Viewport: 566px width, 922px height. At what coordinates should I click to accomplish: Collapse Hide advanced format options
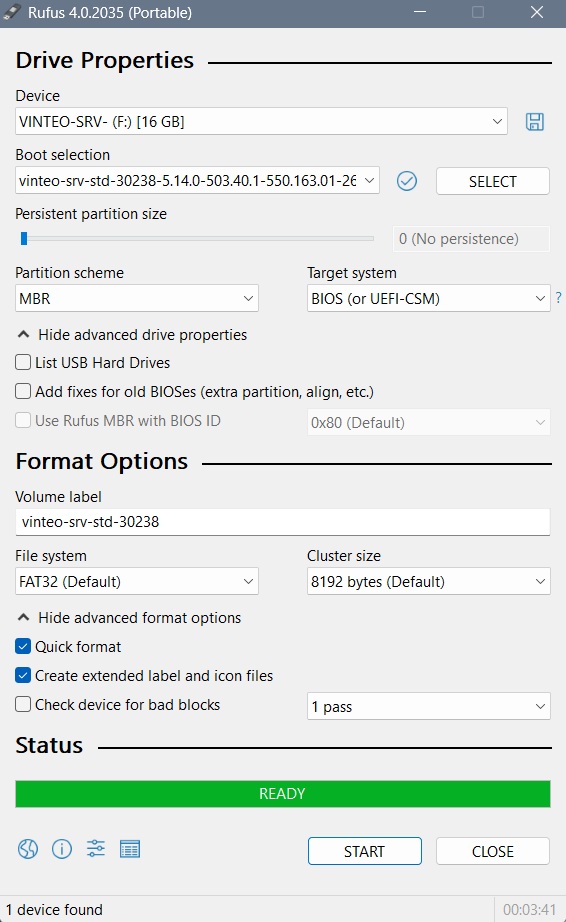pyautogui.click(x=129, y=617)
